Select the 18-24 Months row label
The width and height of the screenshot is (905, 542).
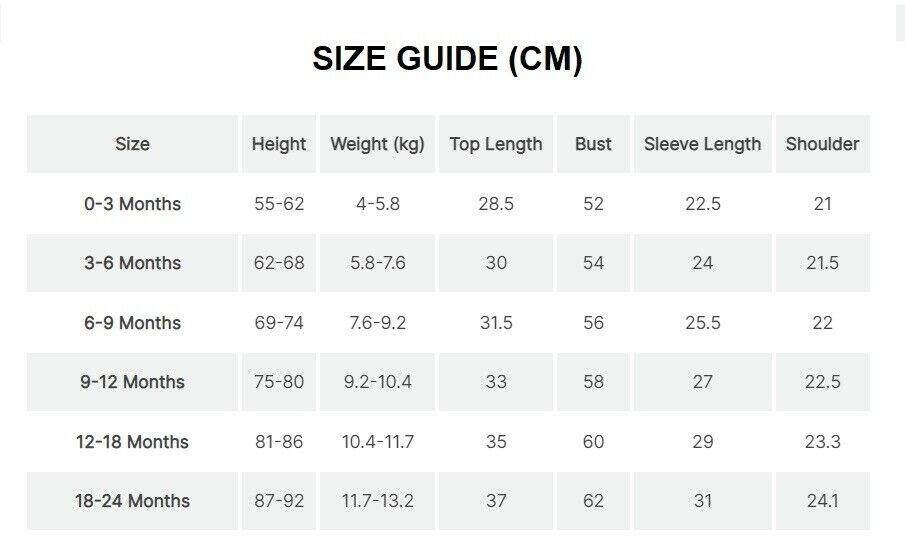tap(132, 501)
